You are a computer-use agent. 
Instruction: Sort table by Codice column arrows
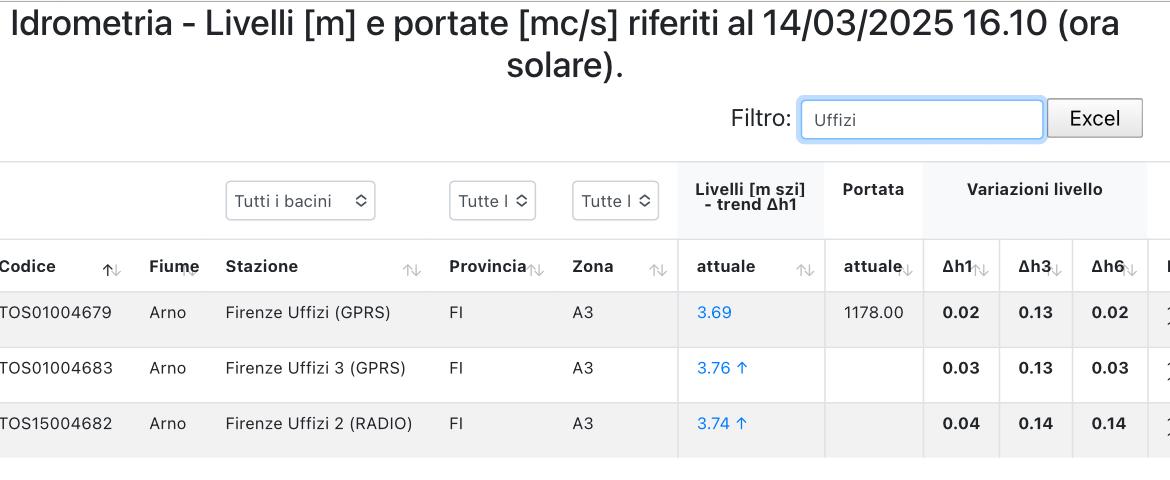pos(112,270)
